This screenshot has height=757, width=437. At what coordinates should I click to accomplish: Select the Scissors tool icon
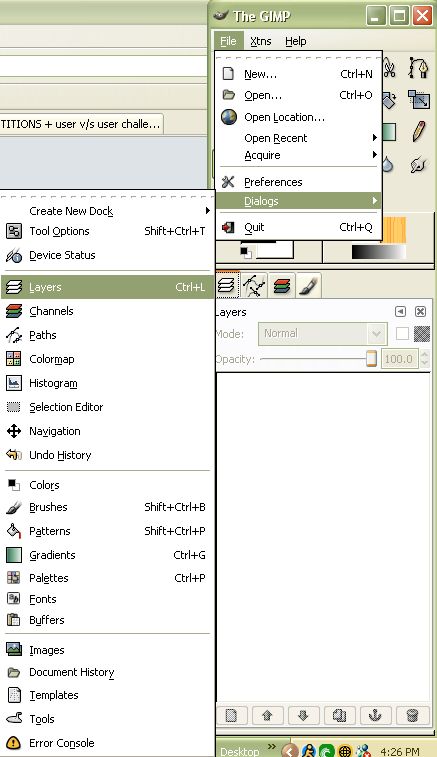pos(390,69)
